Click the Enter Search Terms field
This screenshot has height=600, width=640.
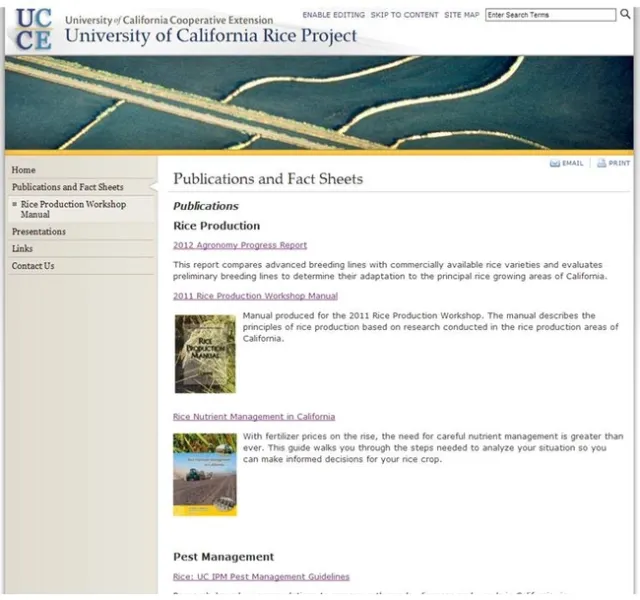(x=550, y=15)
